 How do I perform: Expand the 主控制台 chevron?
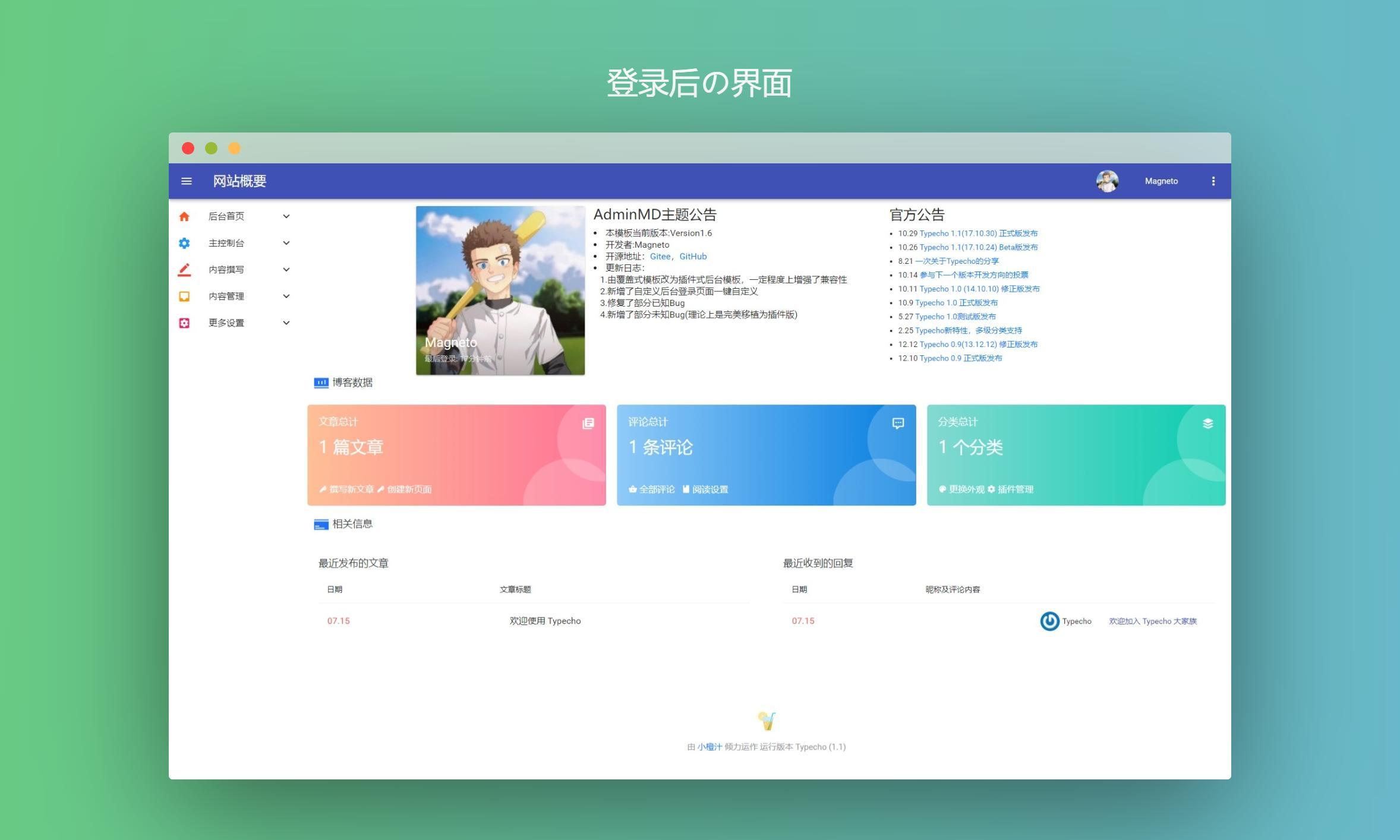286,243
